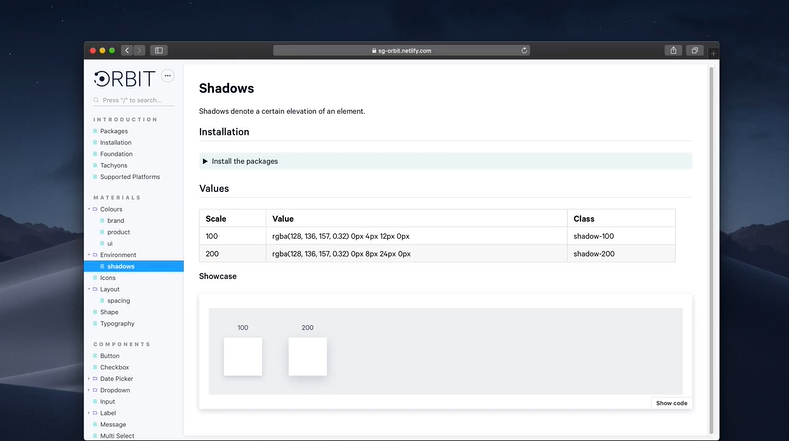789x441 pixels.
Task: Click the page vertical scrollbar
Action: point(711,250)
